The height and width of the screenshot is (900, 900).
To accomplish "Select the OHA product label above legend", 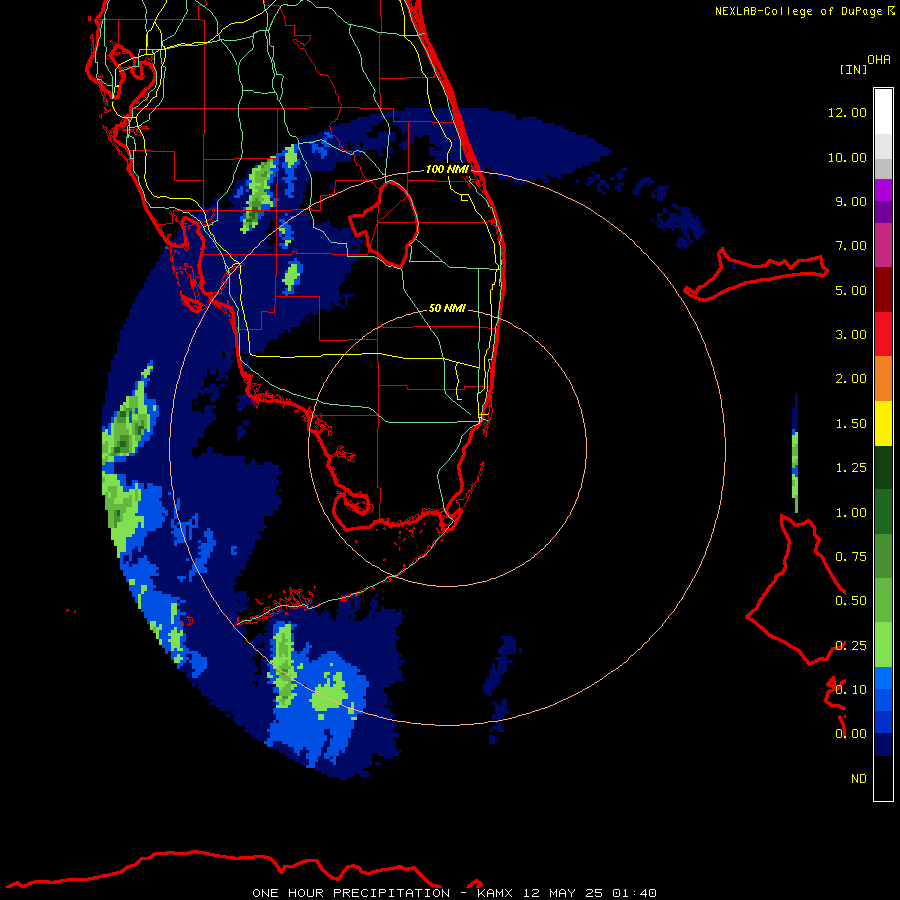I will click(x=879, y=60).
